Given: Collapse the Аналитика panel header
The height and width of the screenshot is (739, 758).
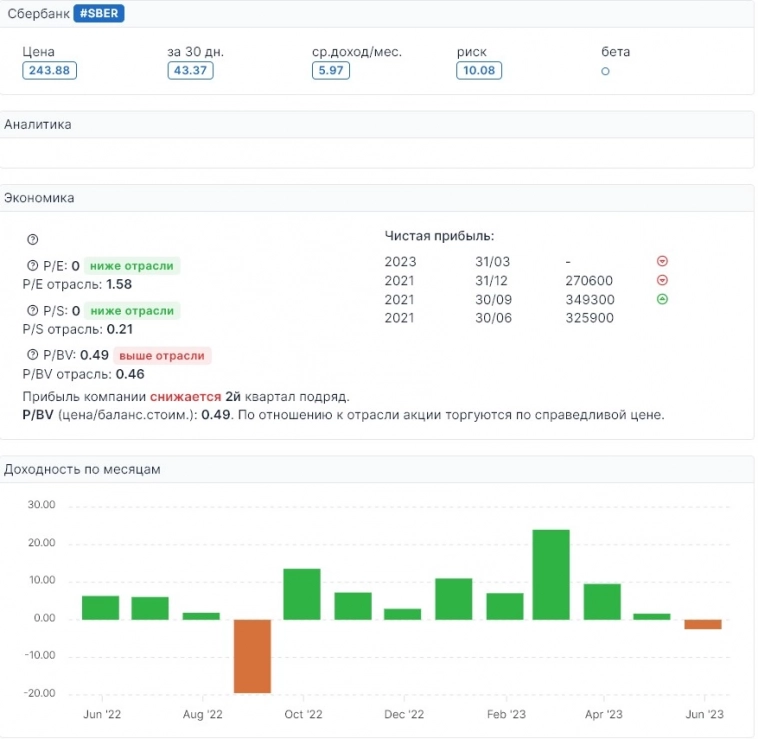Looking at the screenshot, I should pyautogui.click(x=376, y=124).
